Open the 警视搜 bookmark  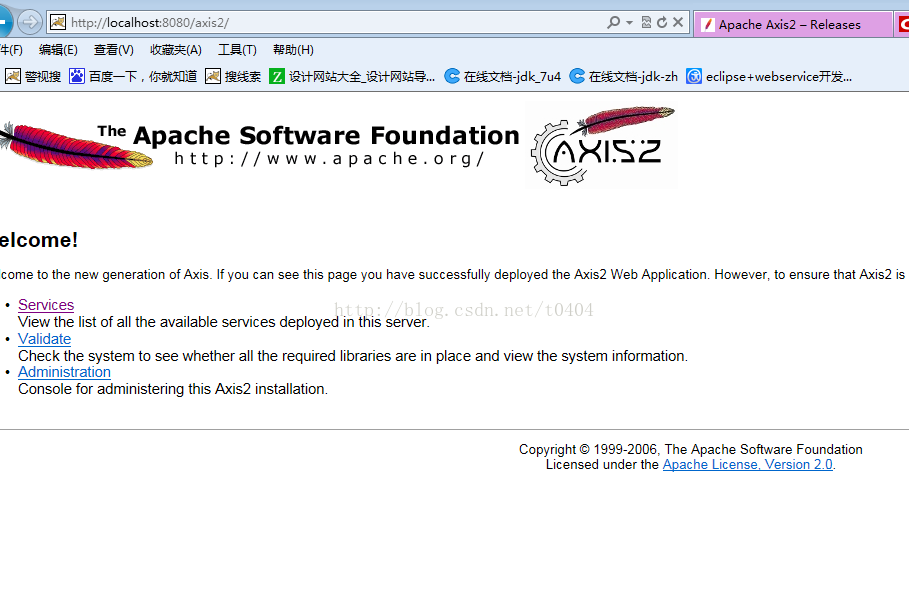pos(33,76)
